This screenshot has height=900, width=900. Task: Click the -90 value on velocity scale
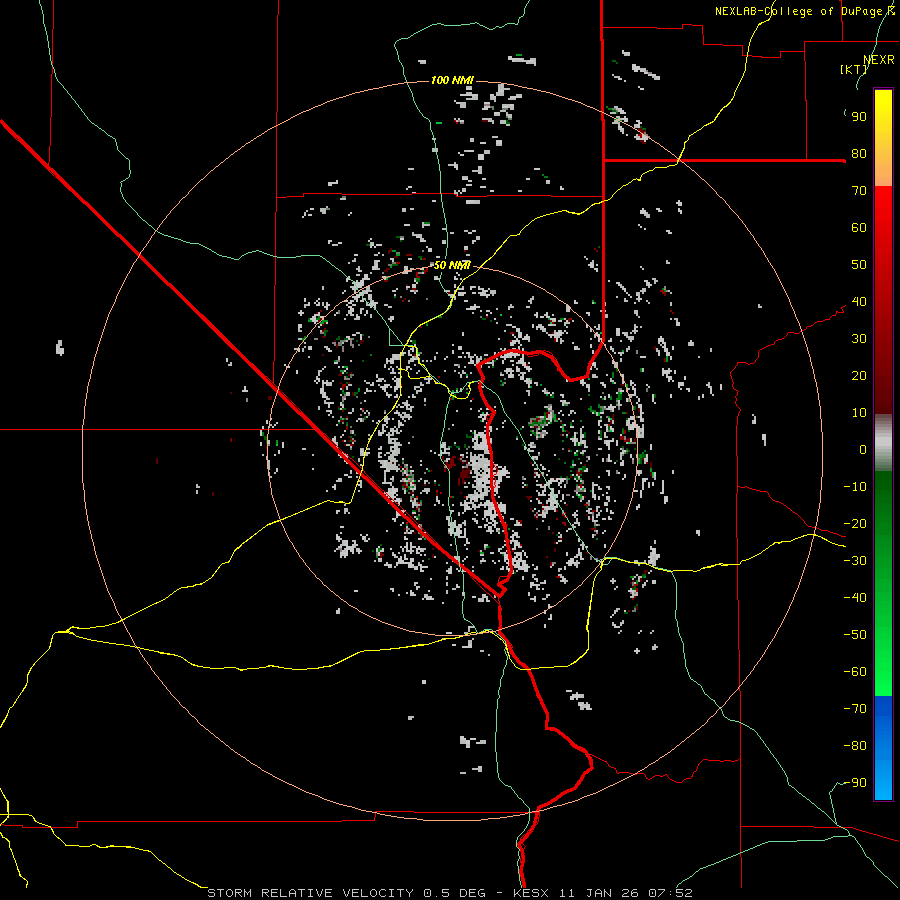[x=855, y=783]
